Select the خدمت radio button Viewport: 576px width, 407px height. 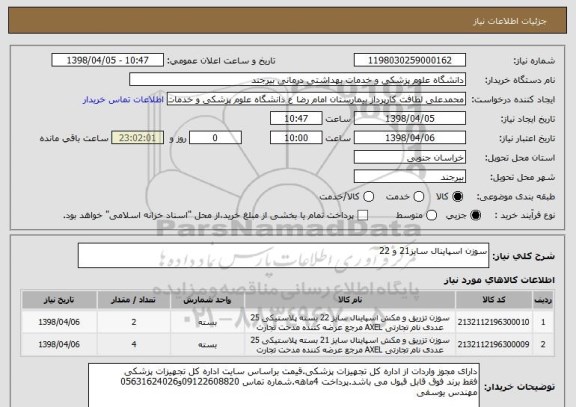[419, 197]
